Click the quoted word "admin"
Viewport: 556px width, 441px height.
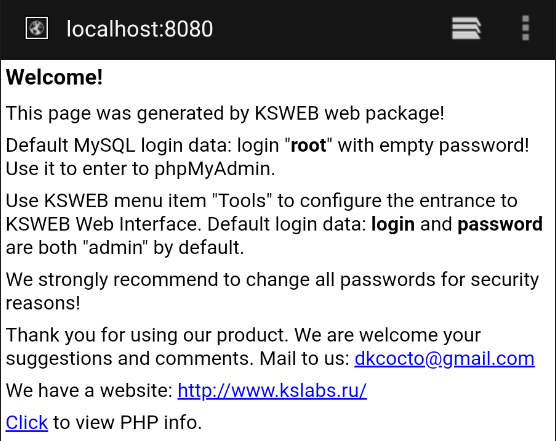115,247
